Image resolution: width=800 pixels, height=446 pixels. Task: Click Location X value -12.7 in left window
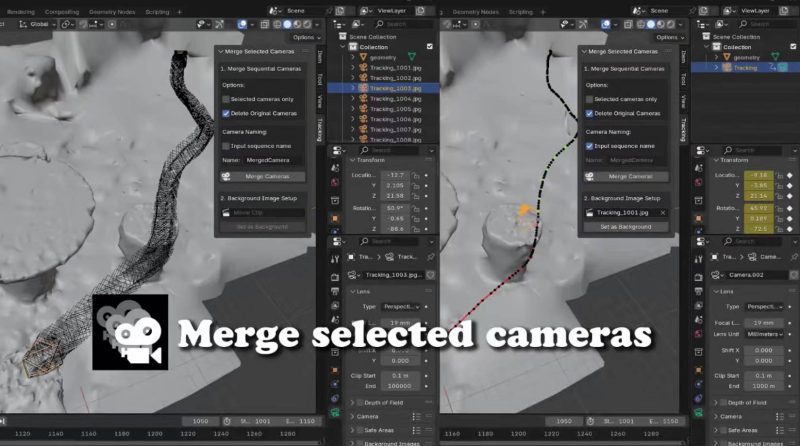[x=395, y=175]
